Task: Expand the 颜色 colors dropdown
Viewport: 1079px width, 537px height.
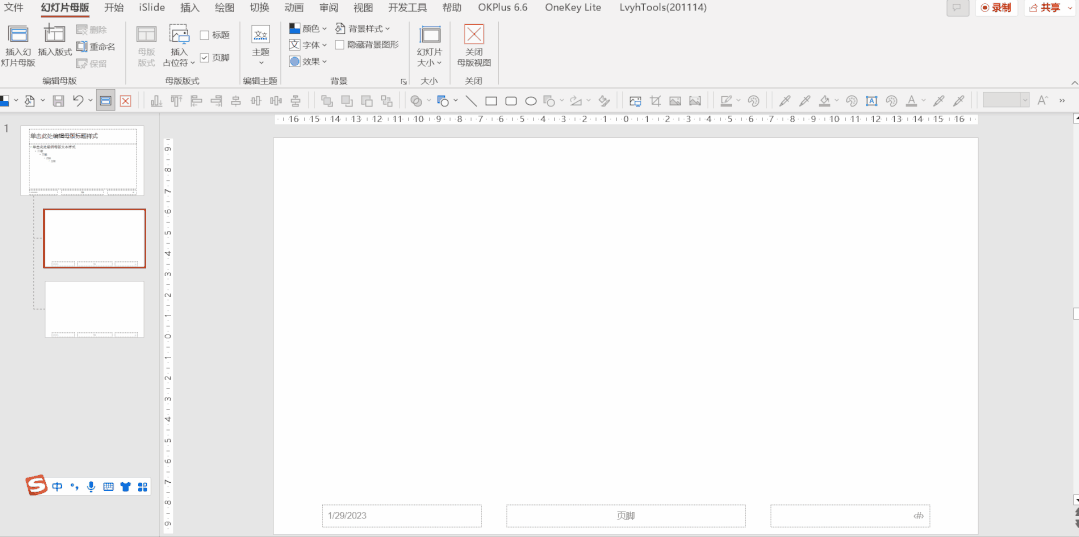Action: tap(308, 28)
